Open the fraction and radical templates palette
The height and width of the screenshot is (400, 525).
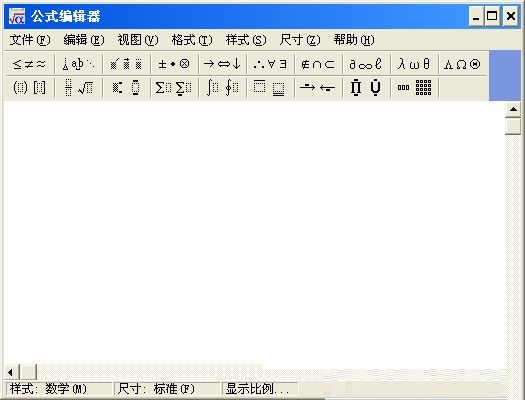pyautogui.click(x=79, y=88)
